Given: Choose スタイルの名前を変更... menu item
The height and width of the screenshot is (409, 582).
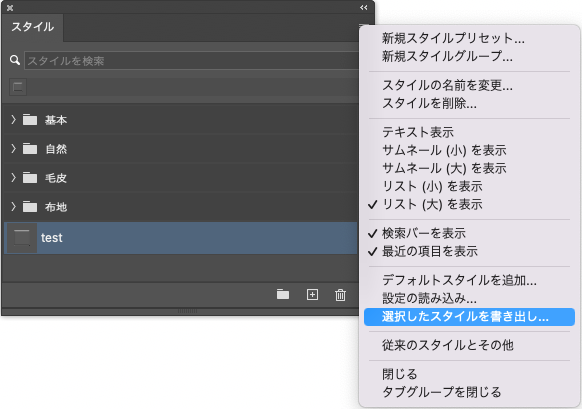Looking at the screenshot, I should coord(447,85).
